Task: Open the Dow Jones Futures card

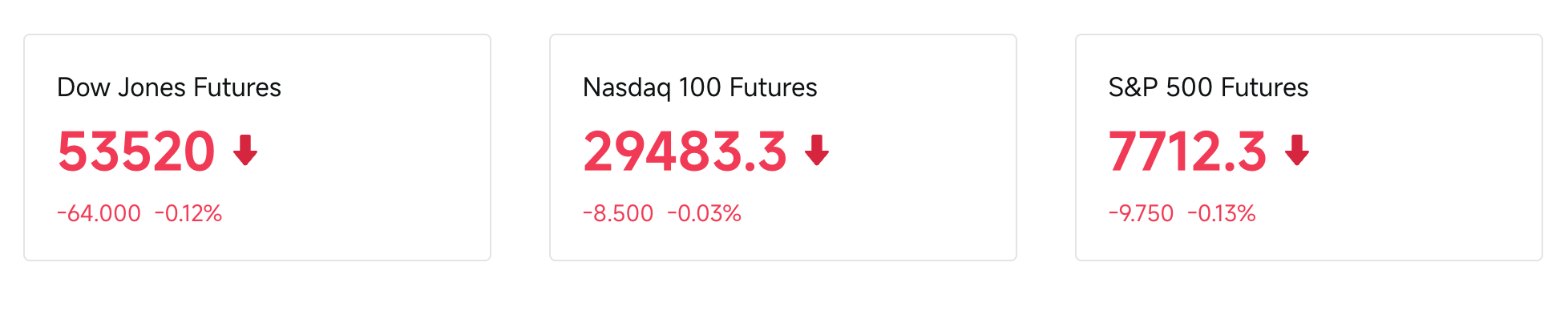Action: (257, 147)
